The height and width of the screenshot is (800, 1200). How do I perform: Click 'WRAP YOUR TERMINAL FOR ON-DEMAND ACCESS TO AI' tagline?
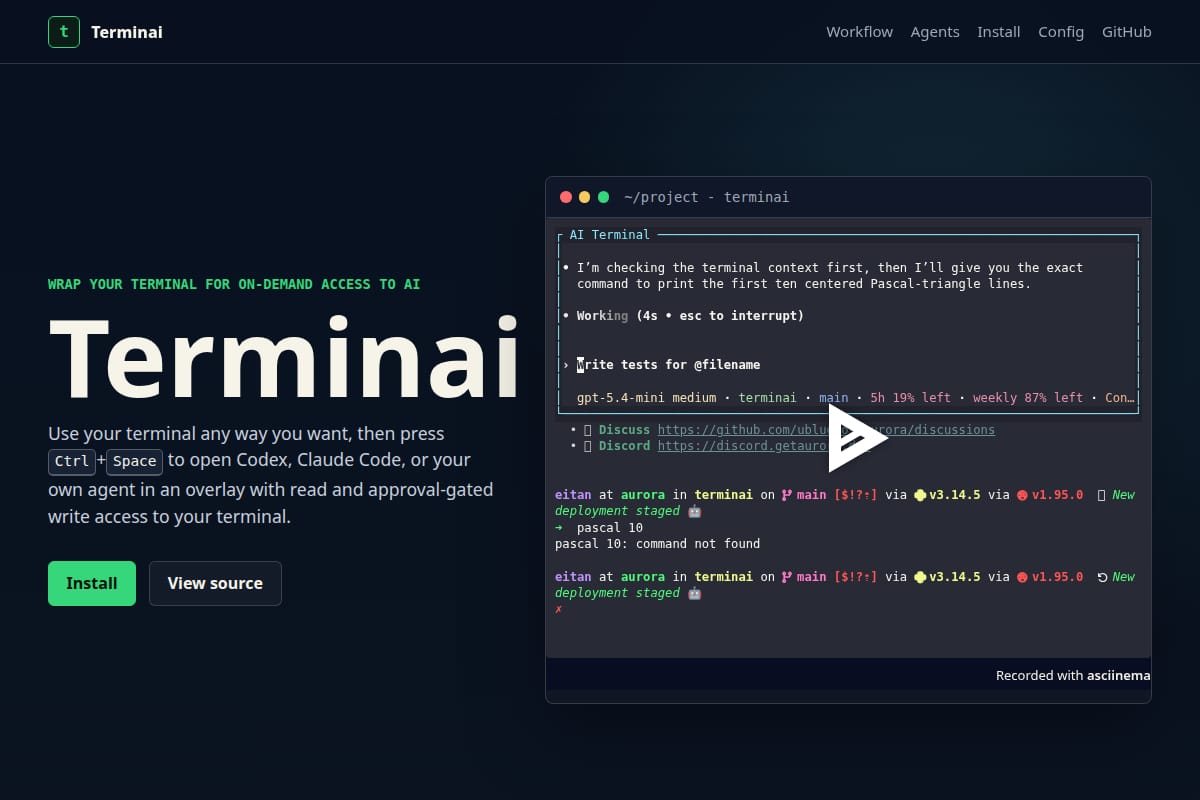click(x=234, y=284)
